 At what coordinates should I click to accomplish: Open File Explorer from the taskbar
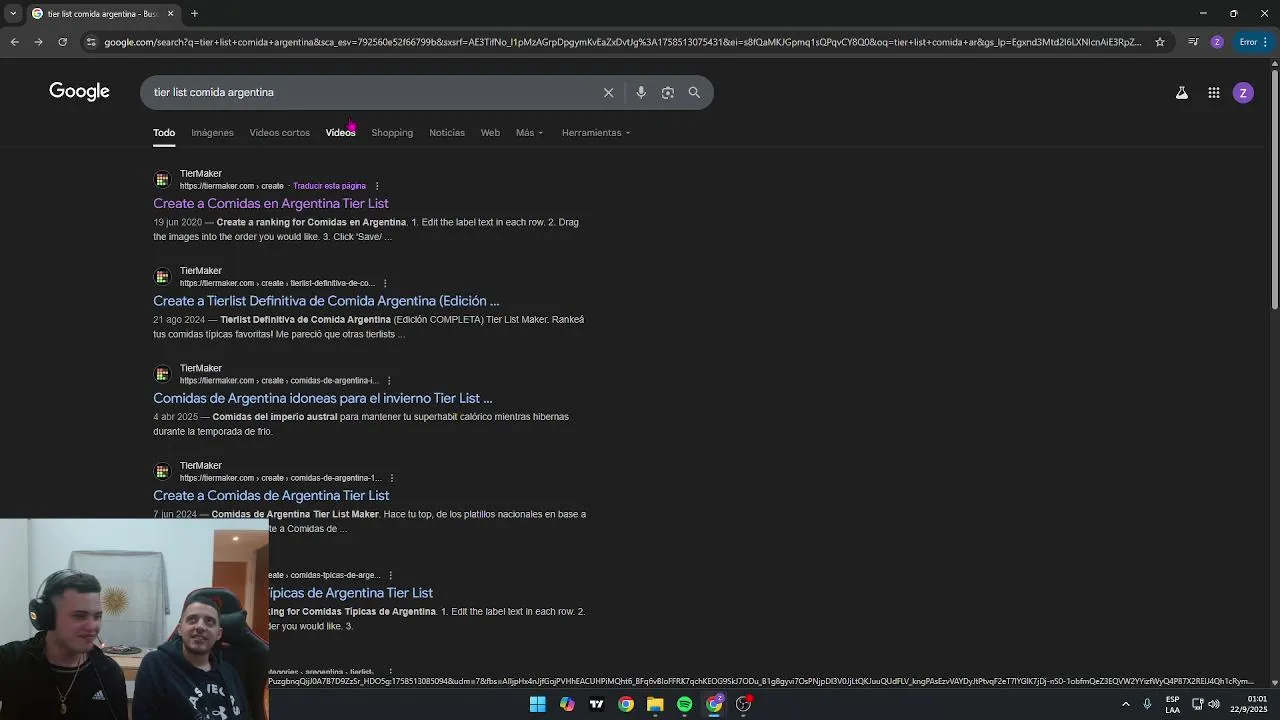[x=655, y=704]
